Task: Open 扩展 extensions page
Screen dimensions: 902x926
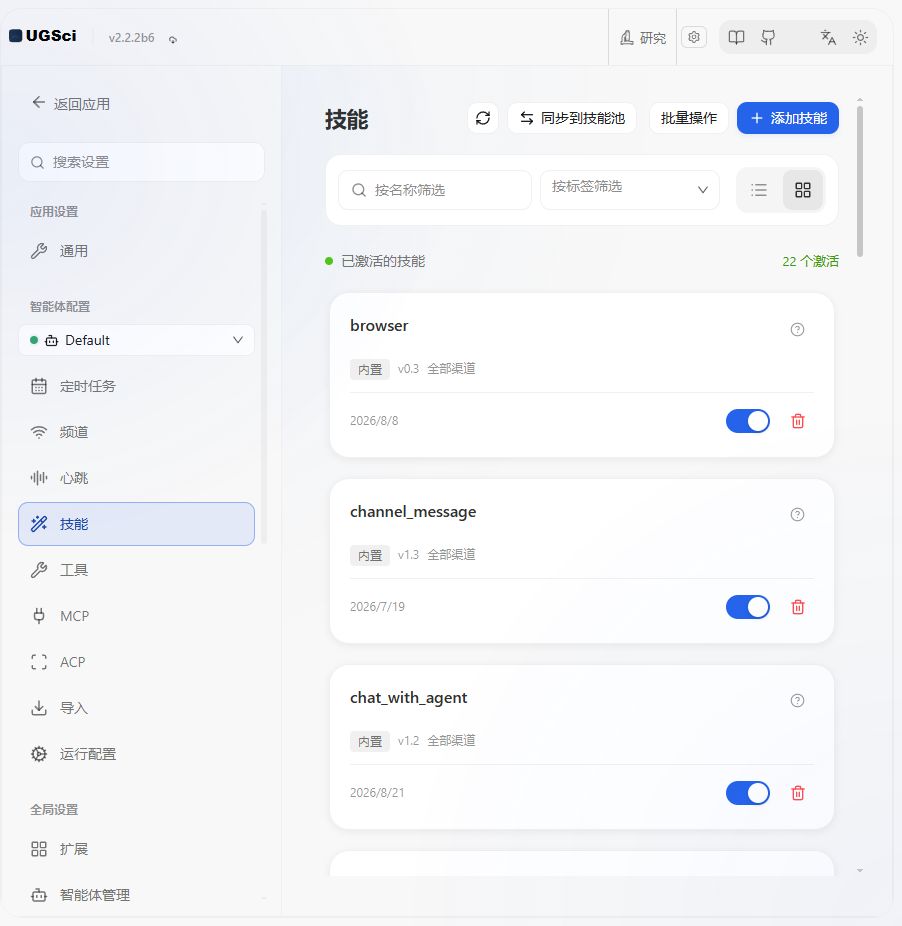Action: (136, 849)
